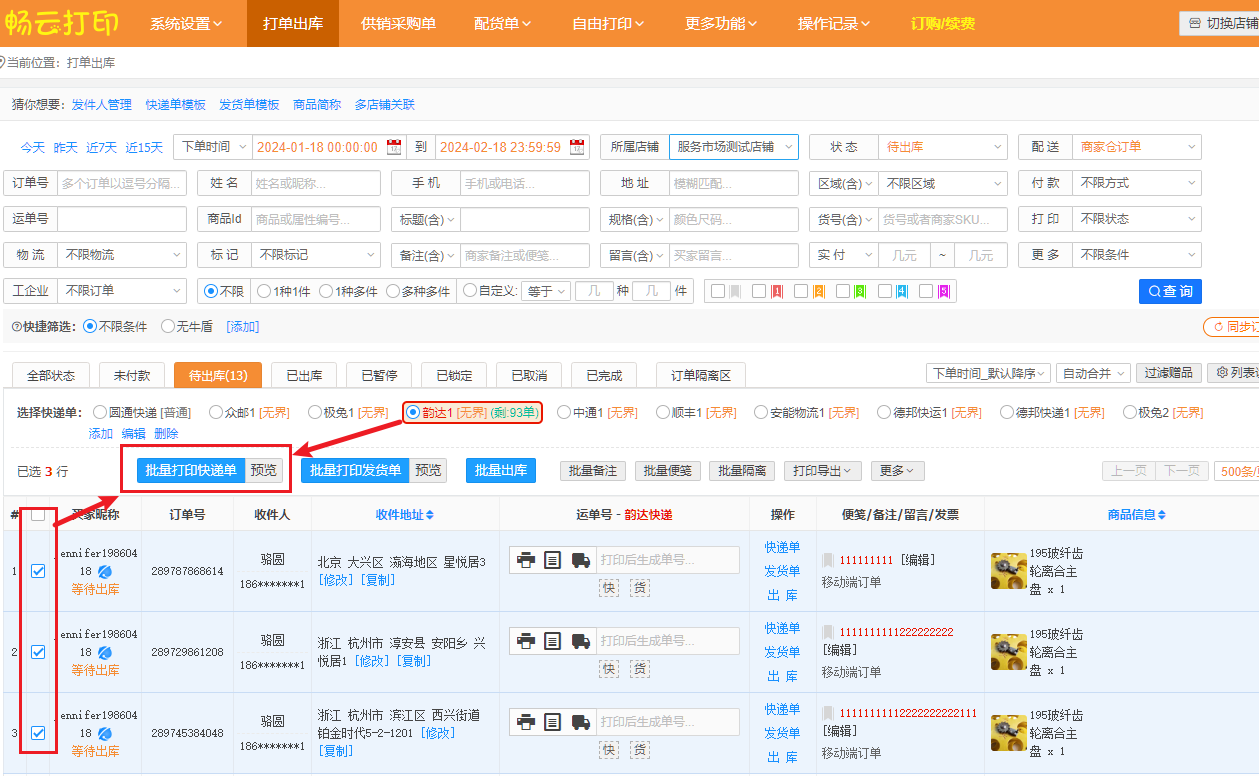1259x776 pixels.
Task: Expand the 所属店铺 store dropdown
Action: coord(733,147)
